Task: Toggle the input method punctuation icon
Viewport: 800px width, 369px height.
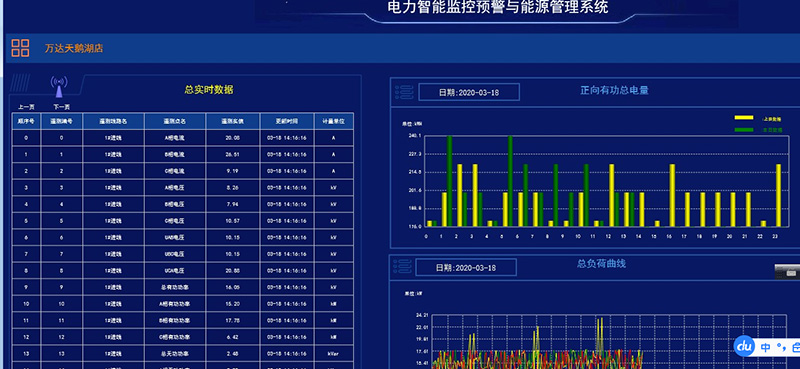Action: (781, 349)
